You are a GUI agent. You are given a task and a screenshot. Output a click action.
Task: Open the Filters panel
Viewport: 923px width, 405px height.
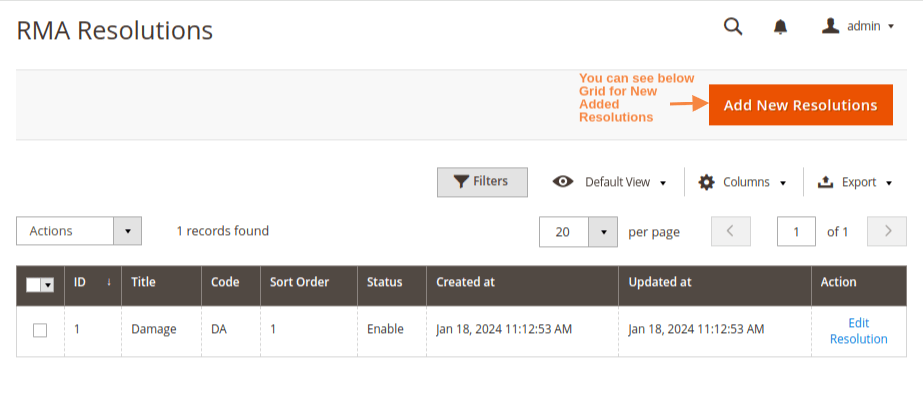482,182
